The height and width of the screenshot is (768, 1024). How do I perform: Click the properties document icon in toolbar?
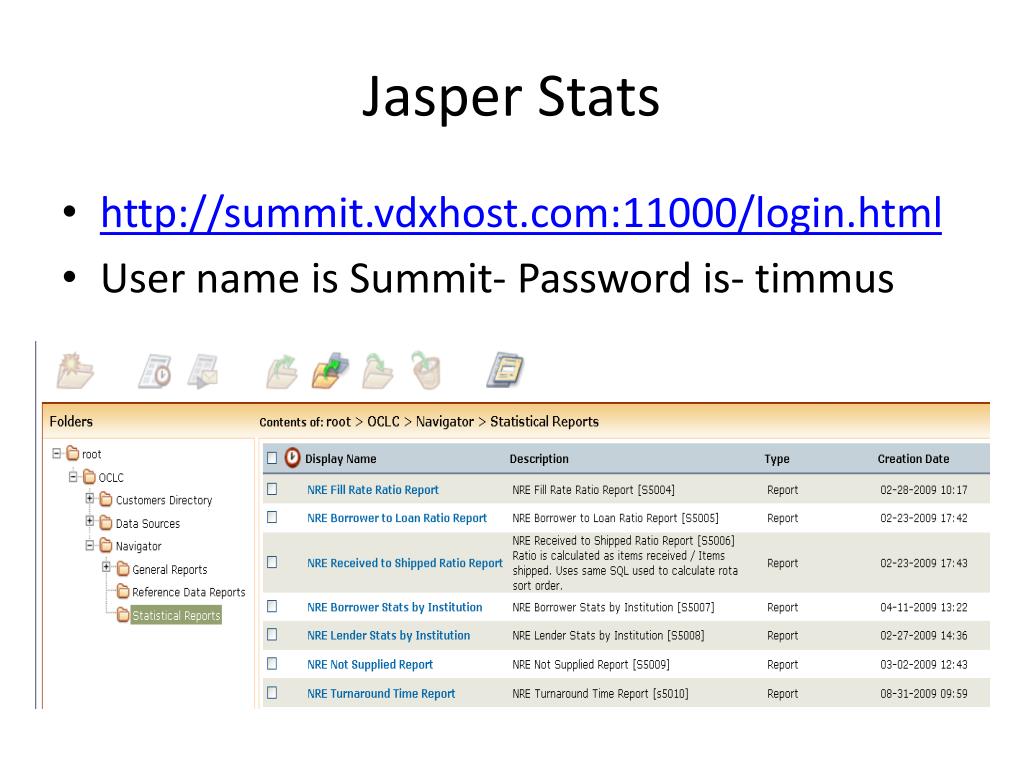pyautogui.click(x=505, y=370)
